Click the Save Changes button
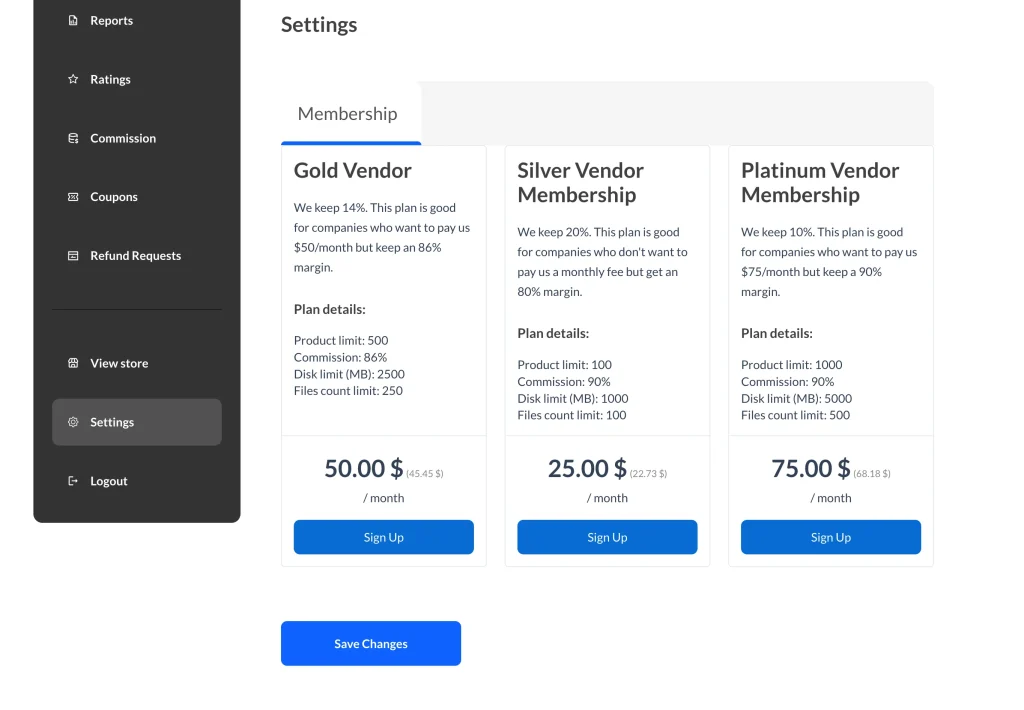The width and height of the screenshot is (1024, 710). click(371, 643)
